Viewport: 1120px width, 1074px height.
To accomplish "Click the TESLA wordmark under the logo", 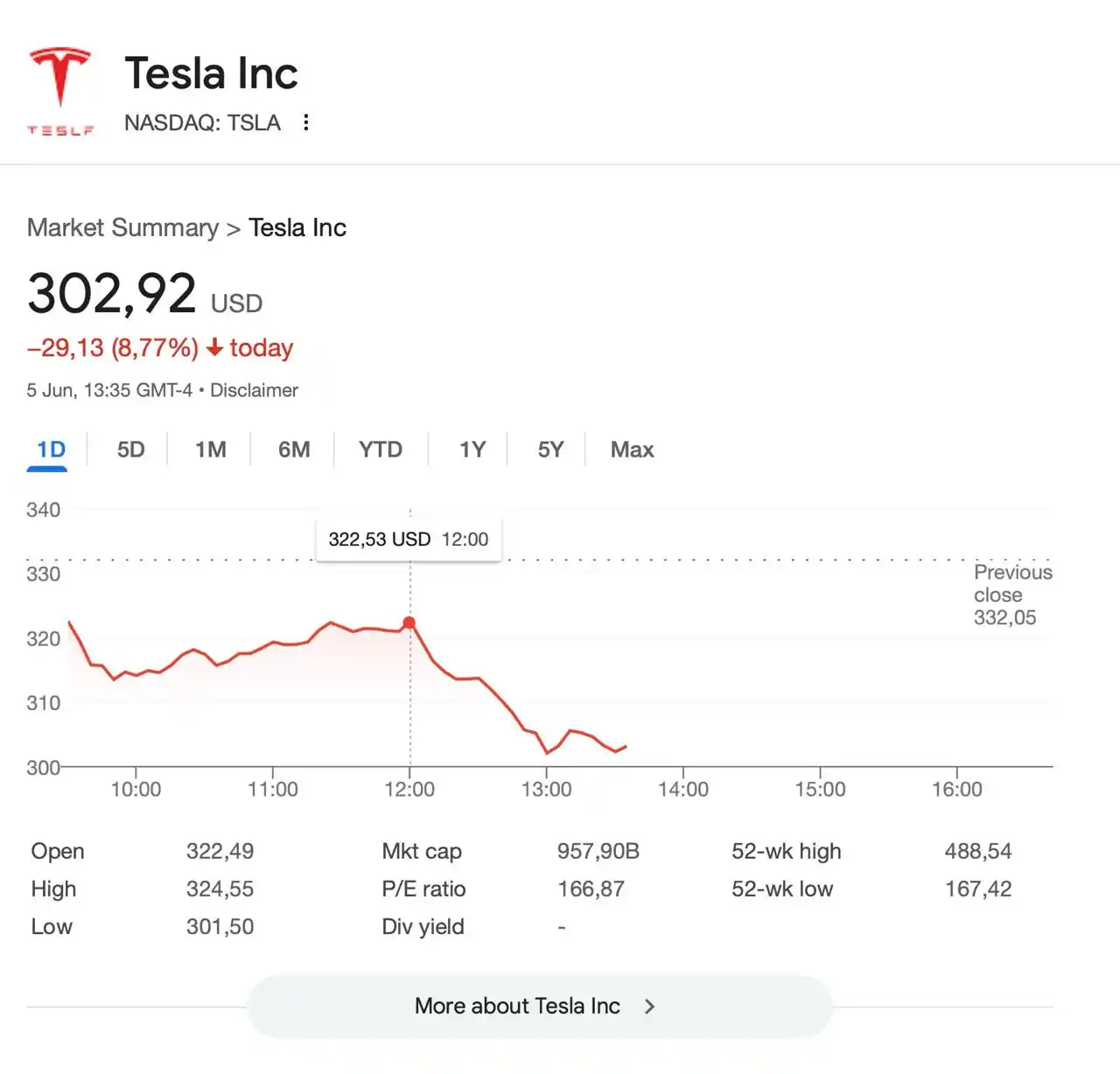I will (x=59, y=129).
